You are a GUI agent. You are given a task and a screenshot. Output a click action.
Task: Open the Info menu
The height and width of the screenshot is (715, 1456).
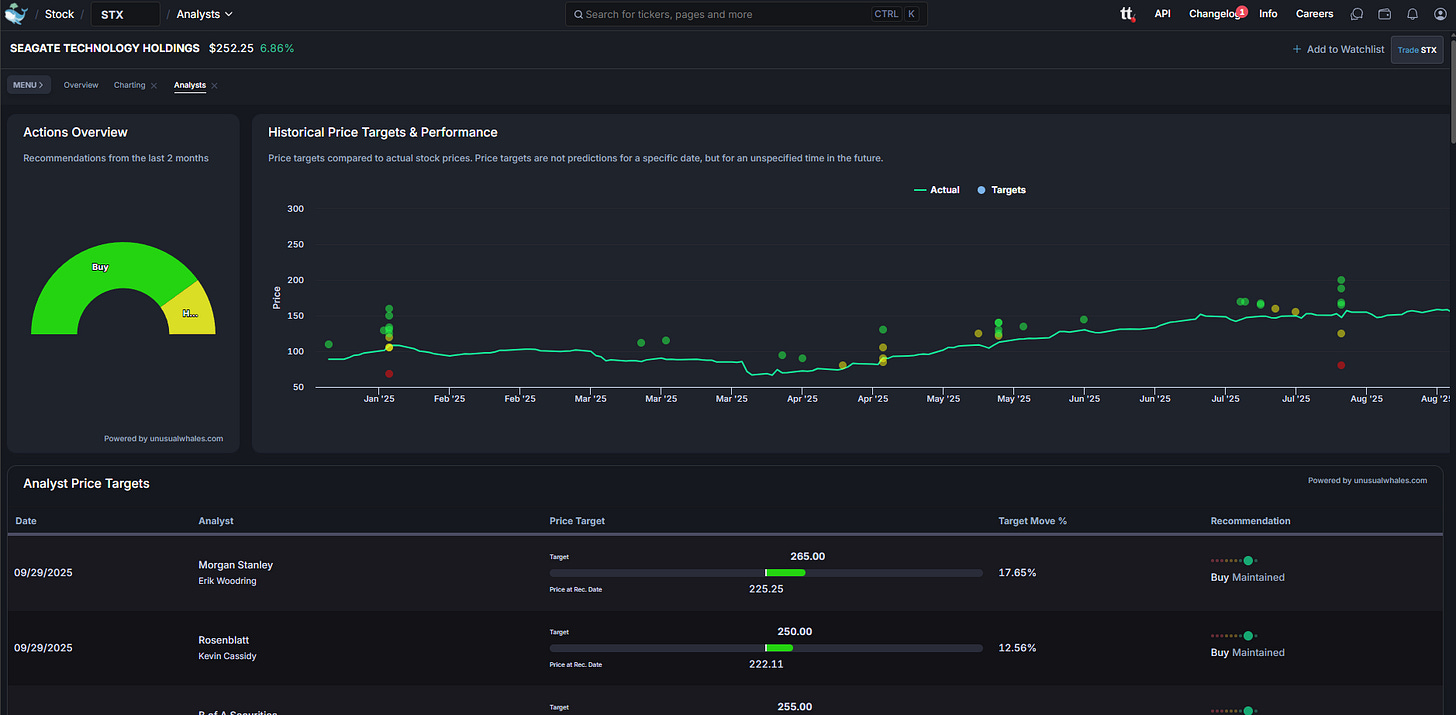pos(1268,14)
